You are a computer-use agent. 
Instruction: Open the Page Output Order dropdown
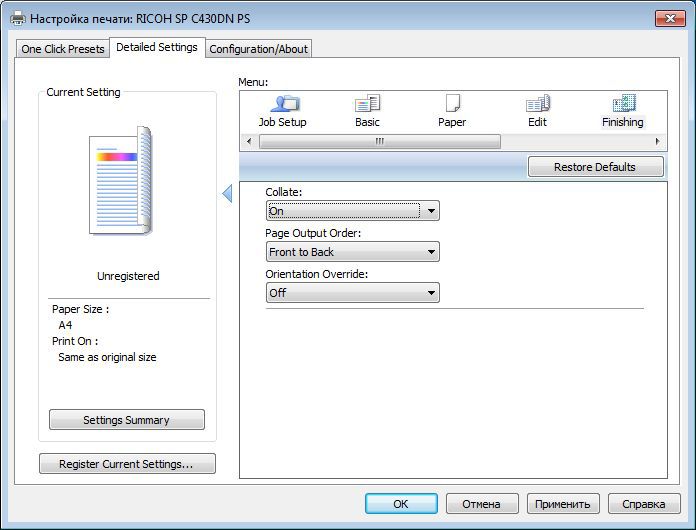click(x=352, y=252)
